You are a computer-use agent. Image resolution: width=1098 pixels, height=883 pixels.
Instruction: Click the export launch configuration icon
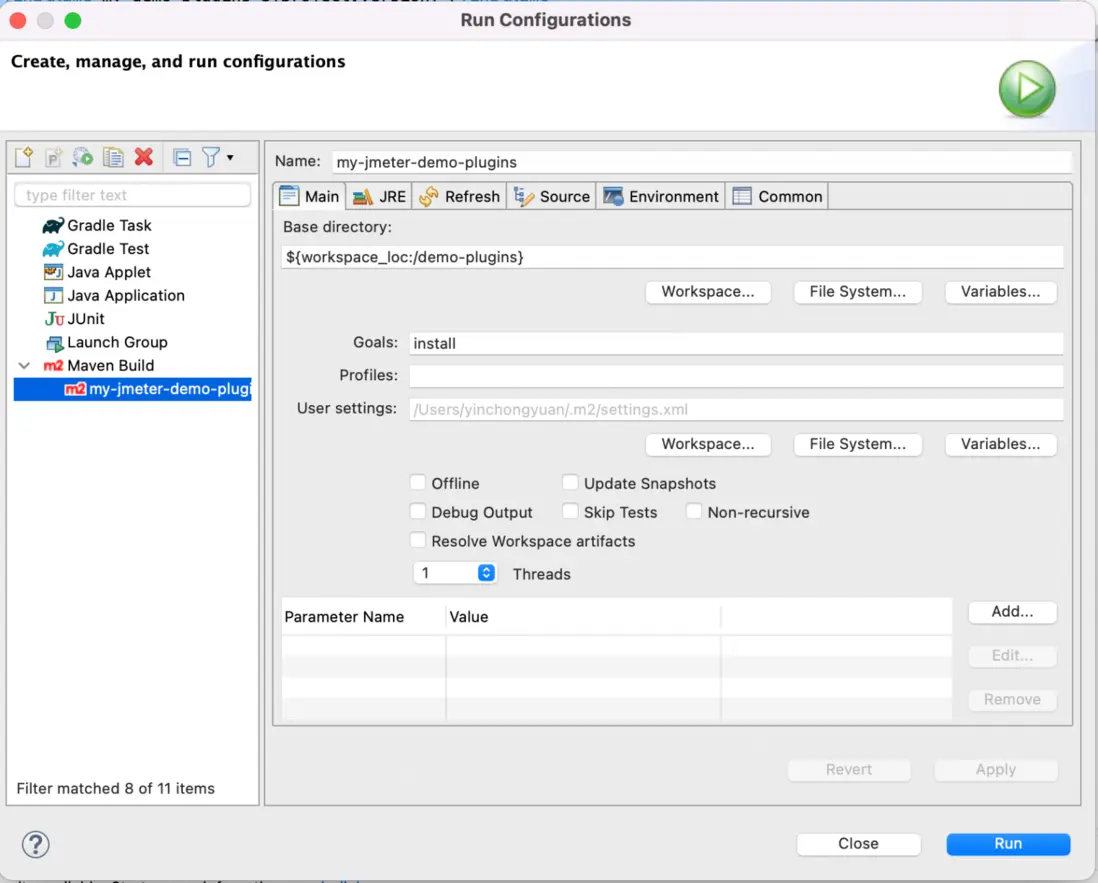83,157
